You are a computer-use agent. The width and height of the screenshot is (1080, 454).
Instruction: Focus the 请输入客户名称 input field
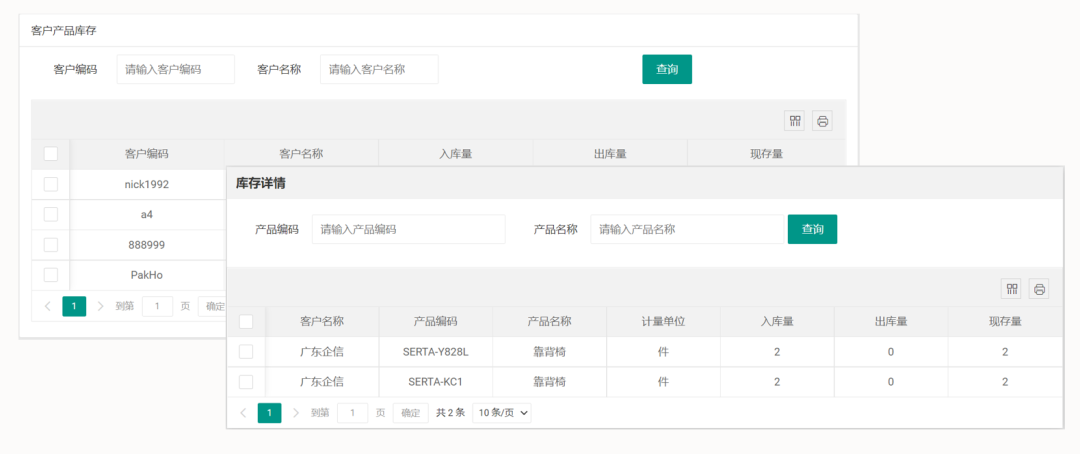click(380, 70)
